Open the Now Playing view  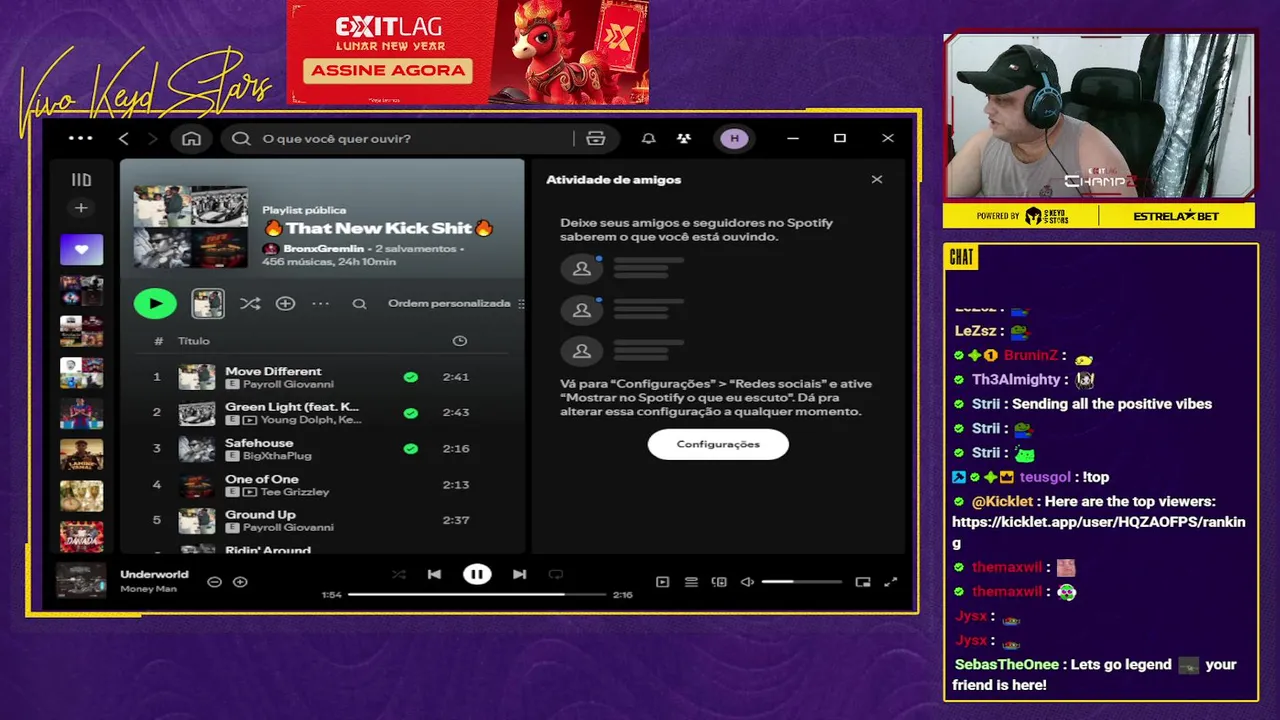pos(662,581)
